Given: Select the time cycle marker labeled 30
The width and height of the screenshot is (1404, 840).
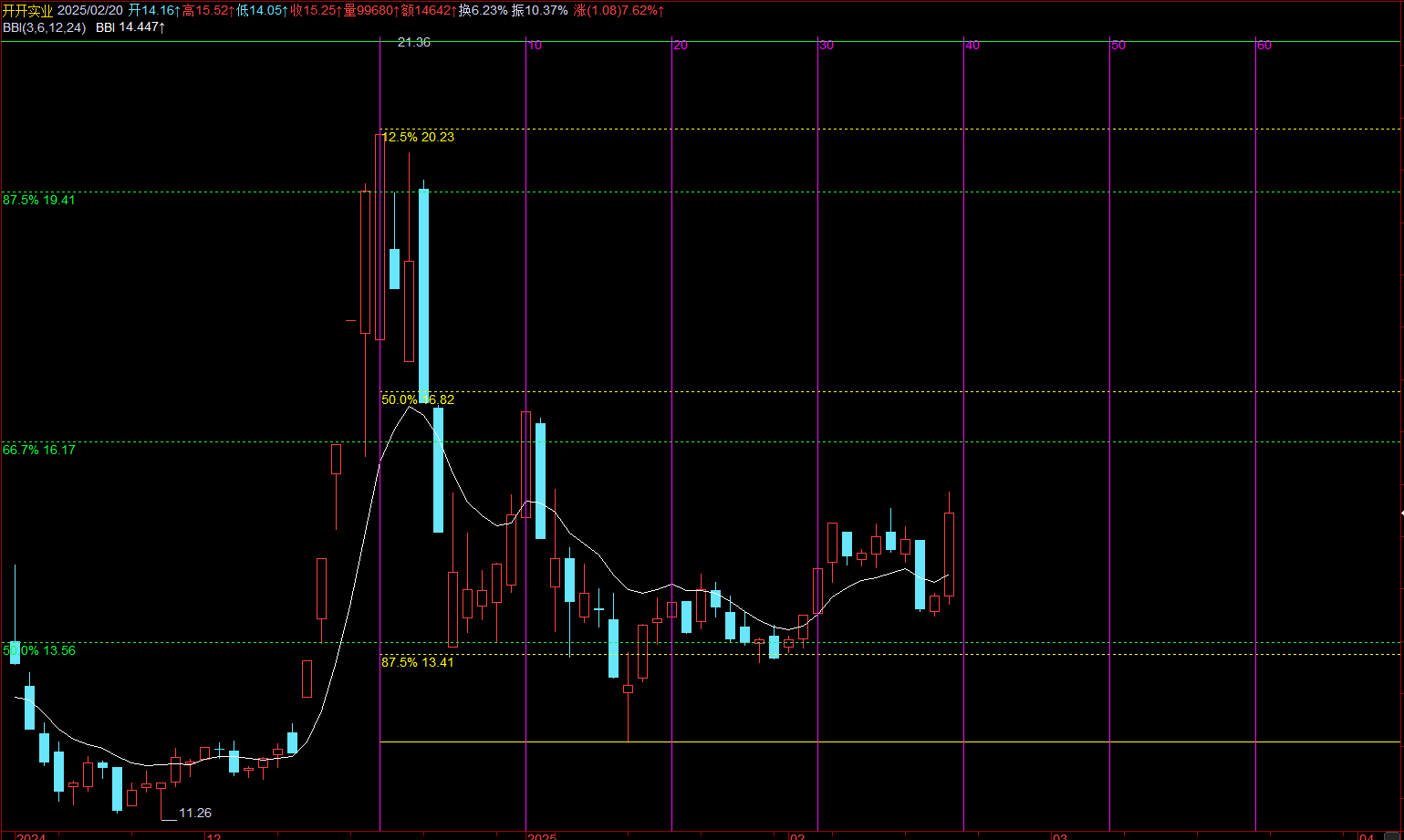Looking at the screenshot, I should (x=827, y=45).
